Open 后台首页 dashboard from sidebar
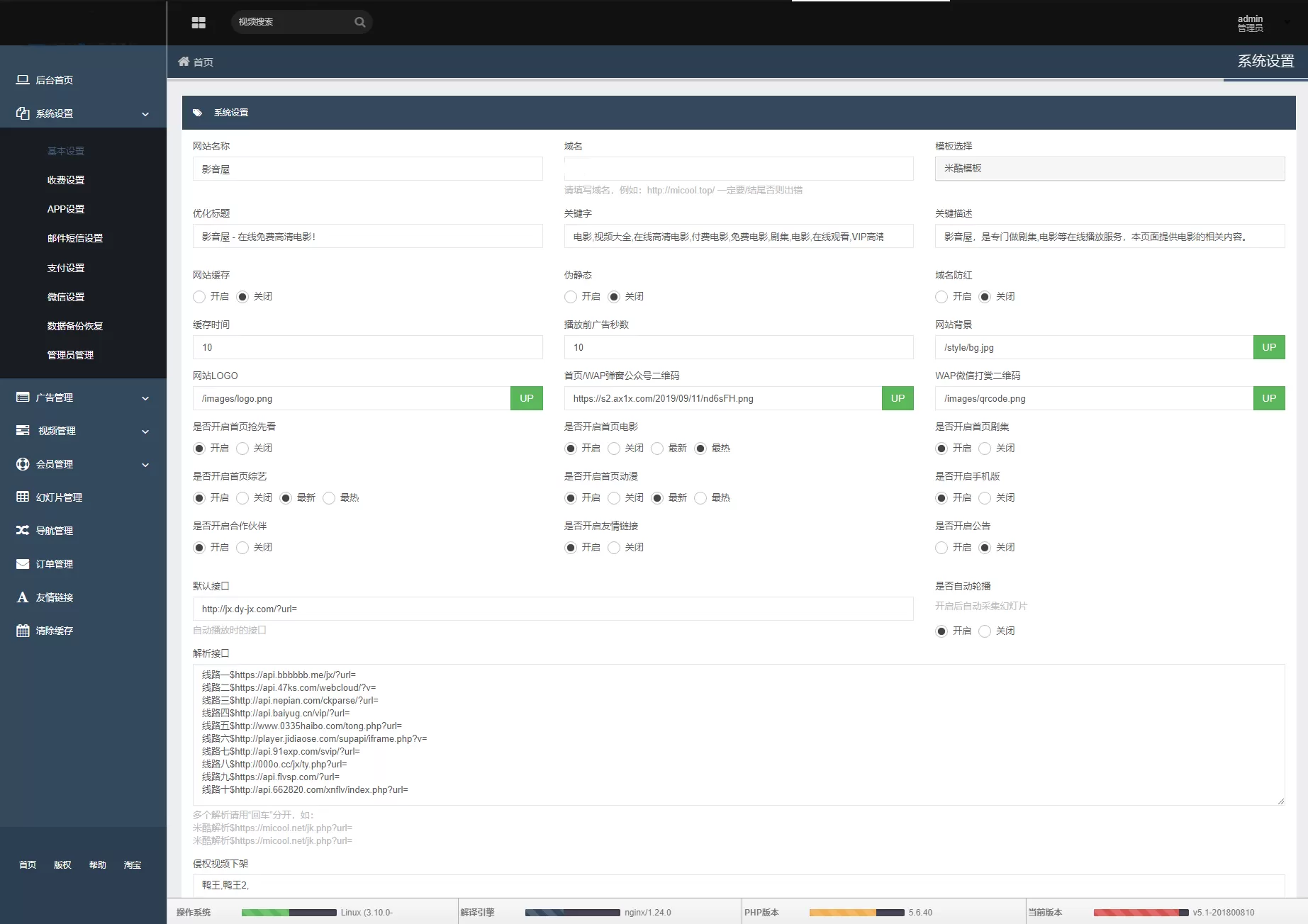This screenshot has height=924, width=1308. coord(54,79)
